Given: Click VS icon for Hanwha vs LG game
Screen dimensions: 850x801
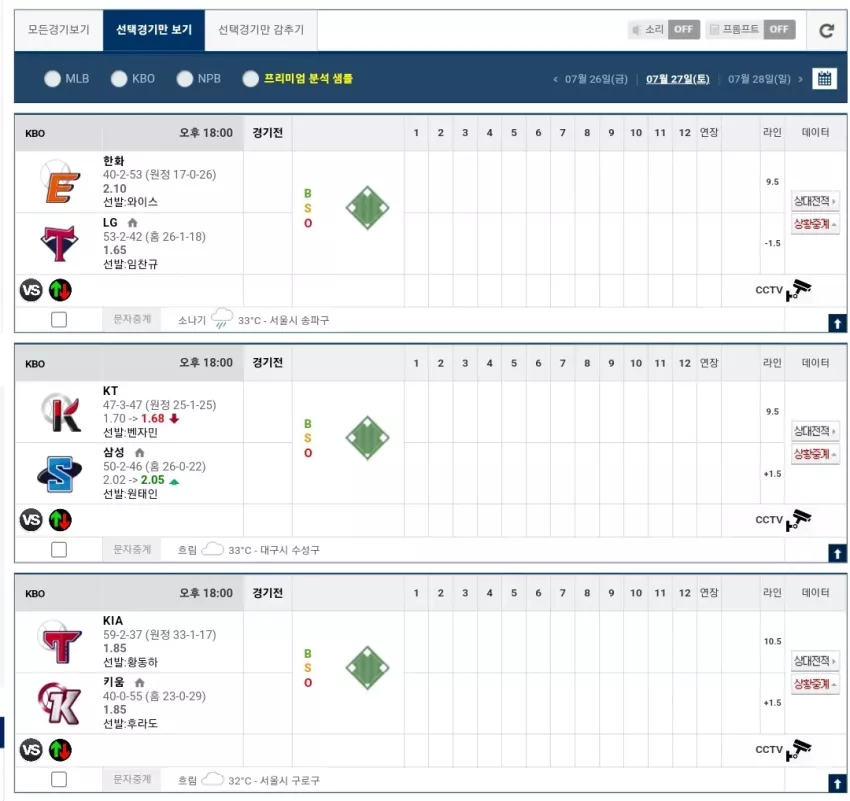Looking at the screenshot, I should pos(31,290).
